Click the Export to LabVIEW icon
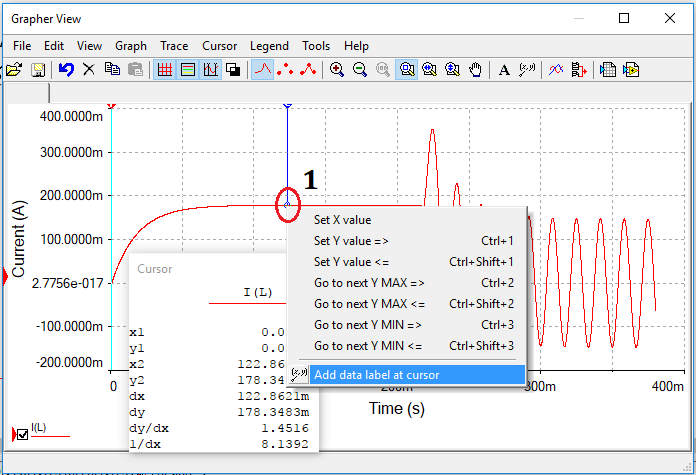This screenshot has height=475, width=696. 631,70
